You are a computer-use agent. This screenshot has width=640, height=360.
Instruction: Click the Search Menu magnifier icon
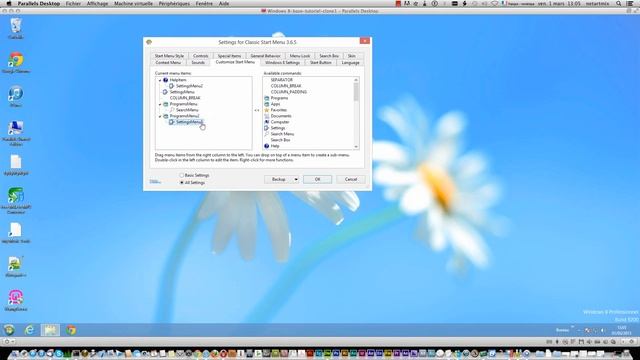click(267, 134)
